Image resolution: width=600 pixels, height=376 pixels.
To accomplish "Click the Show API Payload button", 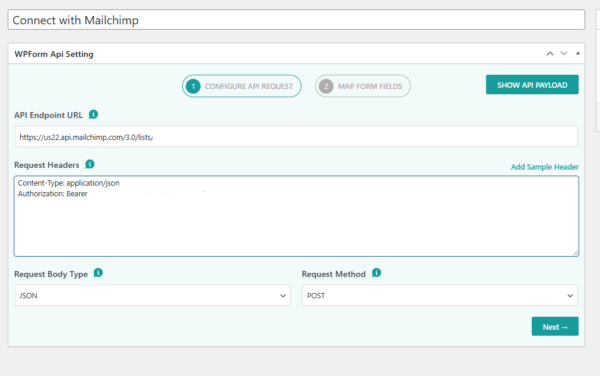I will click(532, 85).
